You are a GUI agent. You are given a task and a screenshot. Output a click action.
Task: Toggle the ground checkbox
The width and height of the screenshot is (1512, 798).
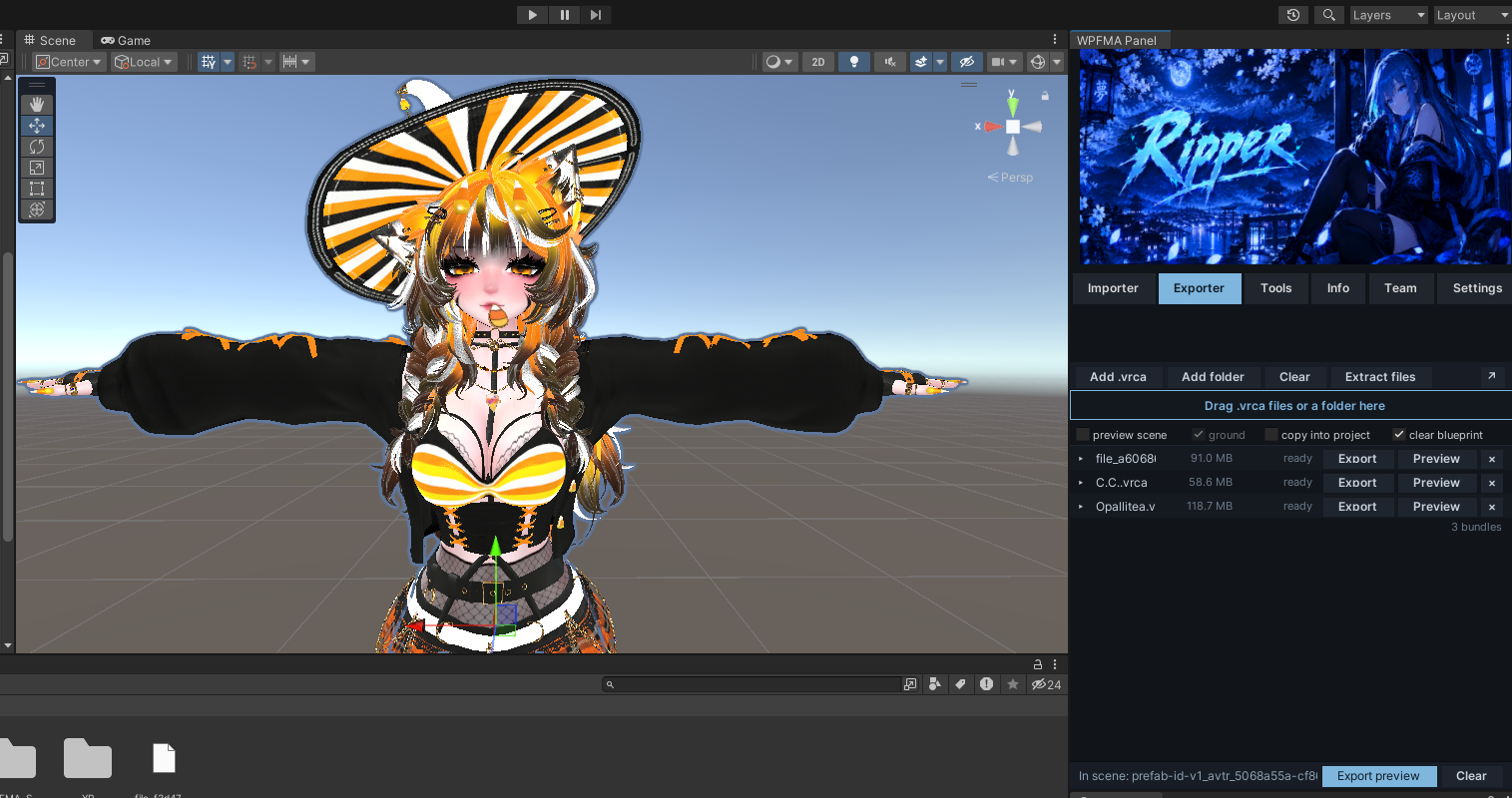point(1199,435)
